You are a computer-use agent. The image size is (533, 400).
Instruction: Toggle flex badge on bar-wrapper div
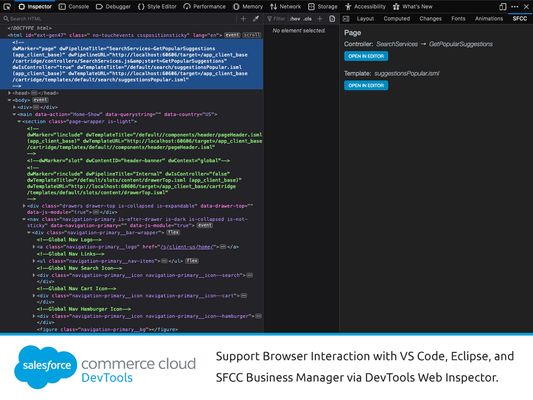pos(173,233)
